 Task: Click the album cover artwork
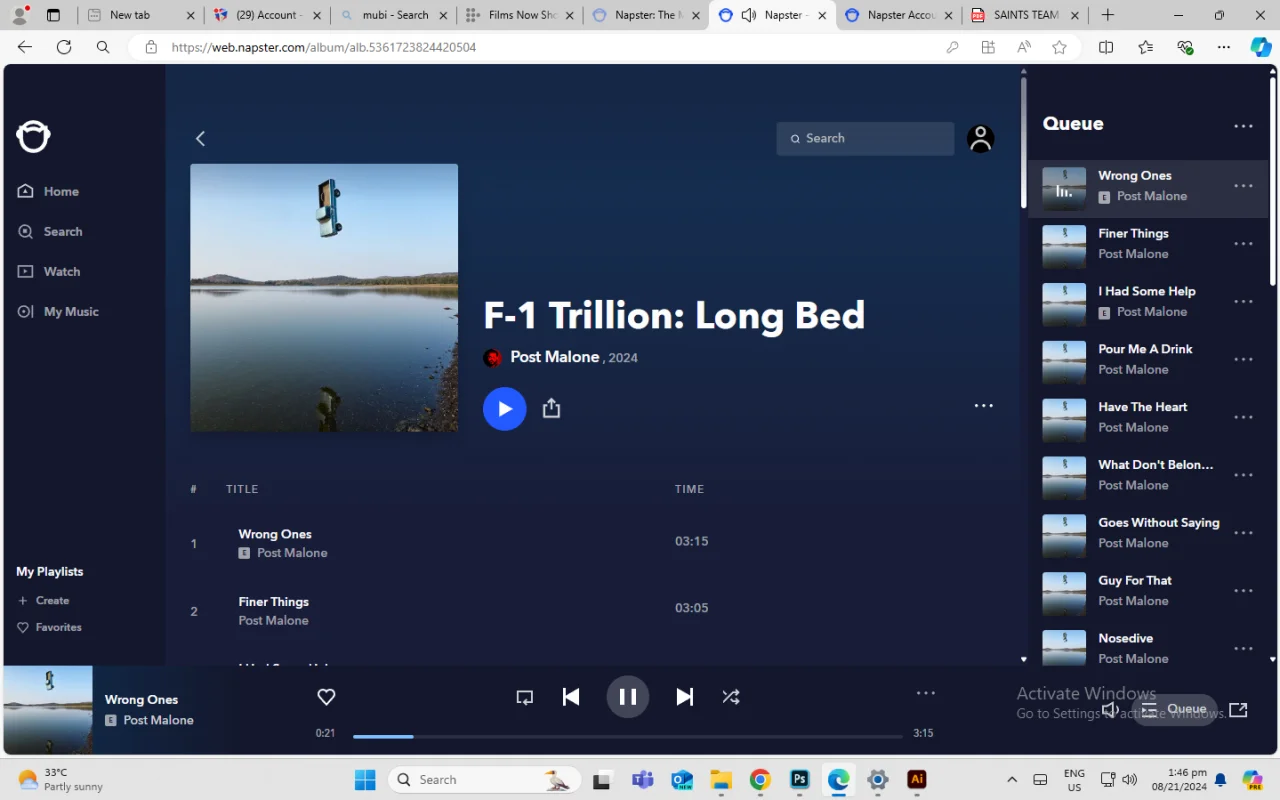pyautogui.click(x=324, y=298)
